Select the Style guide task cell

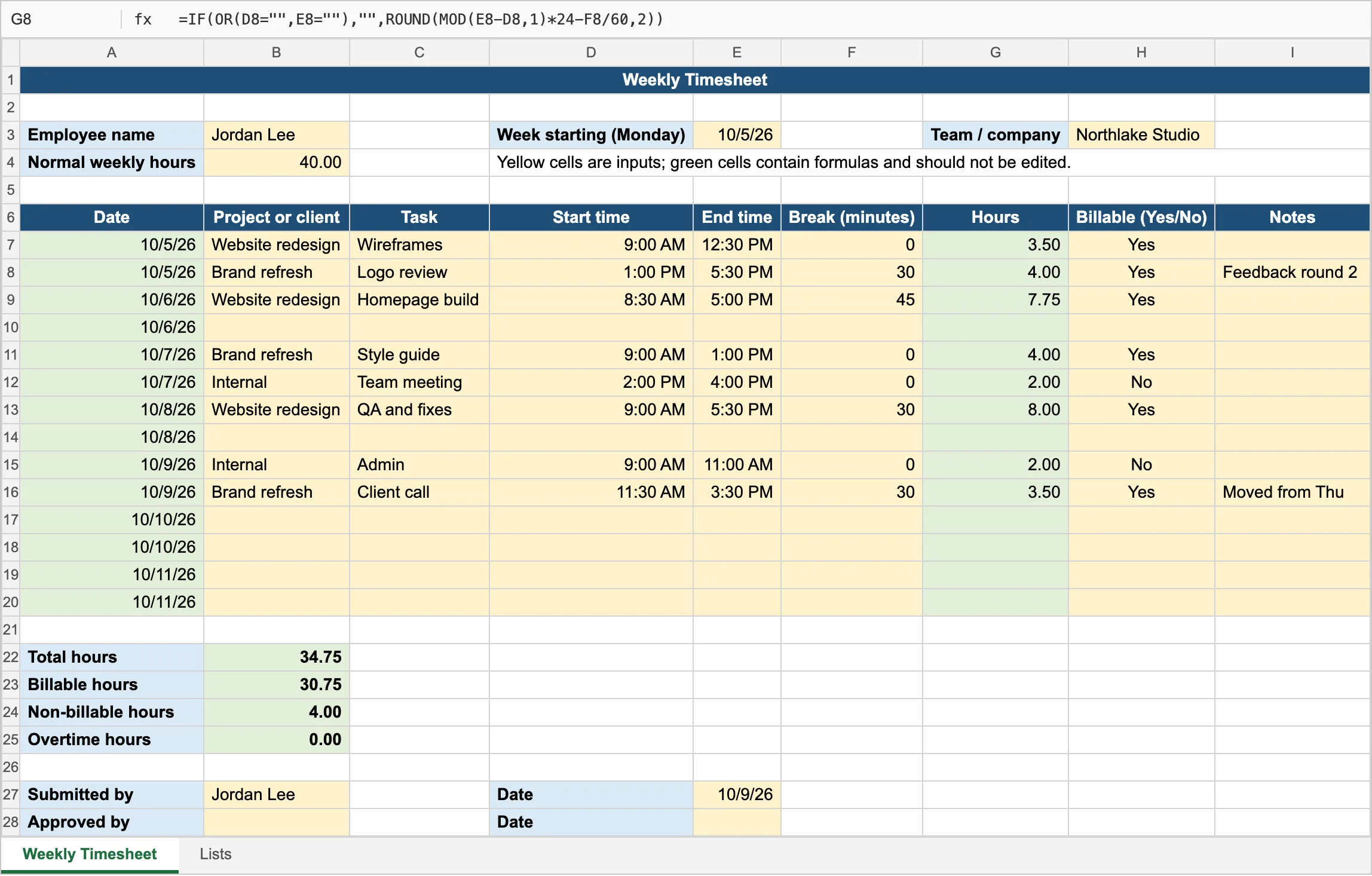pos(419,355)
